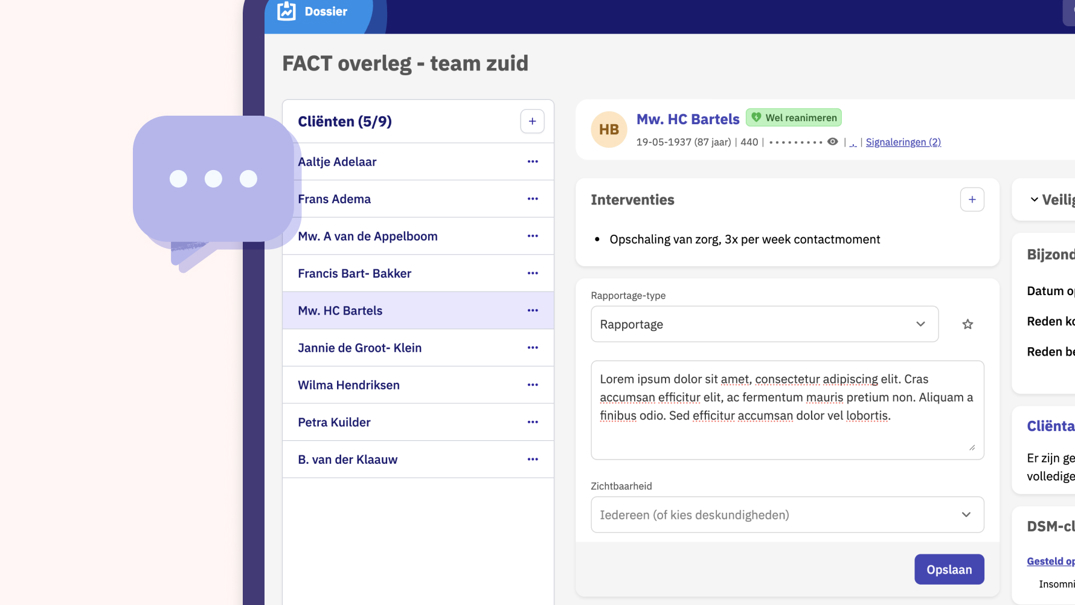Mark rapportage type as favorite with star
This screenshot has height=605, width=1075.
coord(967,325)
